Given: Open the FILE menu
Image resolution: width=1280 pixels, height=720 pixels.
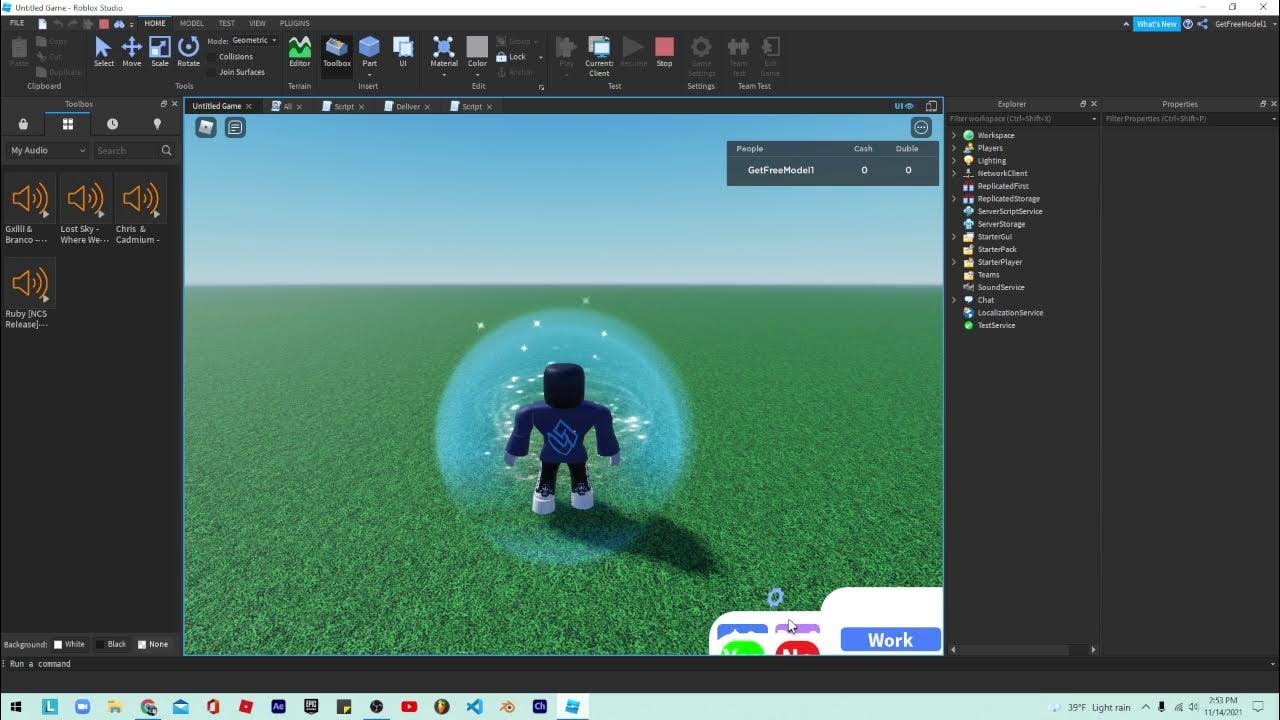Looking at the screenshot, I should click(17, 23).
